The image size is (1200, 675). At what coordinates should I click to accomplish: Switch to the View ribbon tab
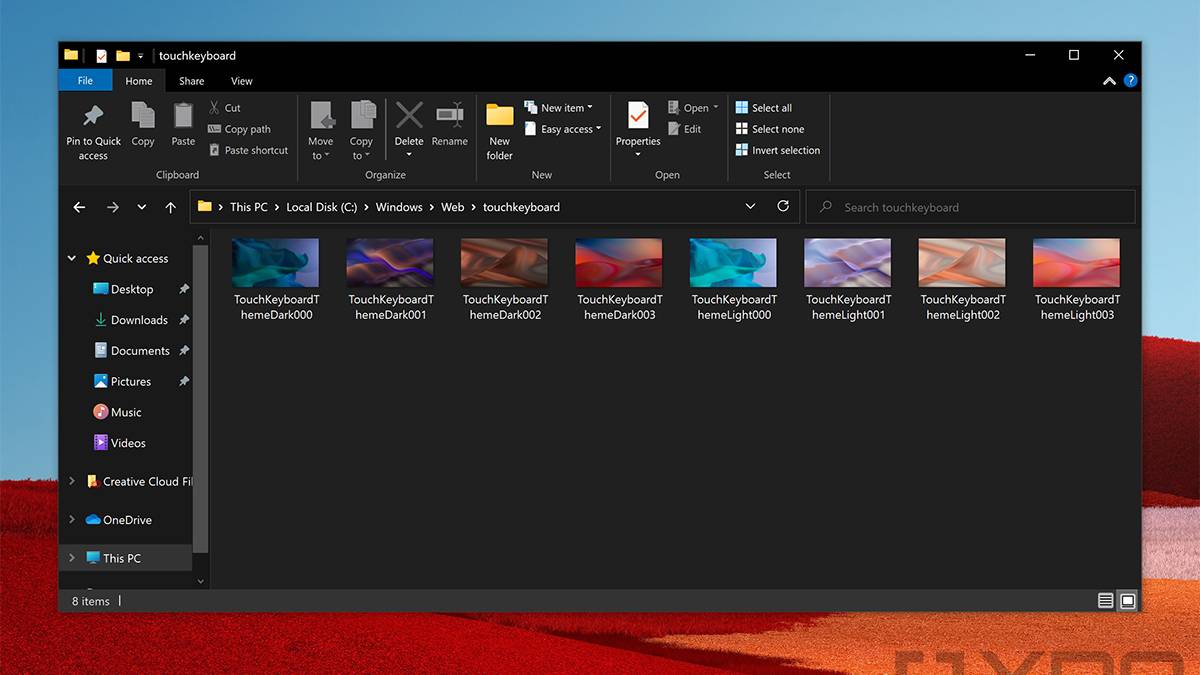[x=242, y=81]
